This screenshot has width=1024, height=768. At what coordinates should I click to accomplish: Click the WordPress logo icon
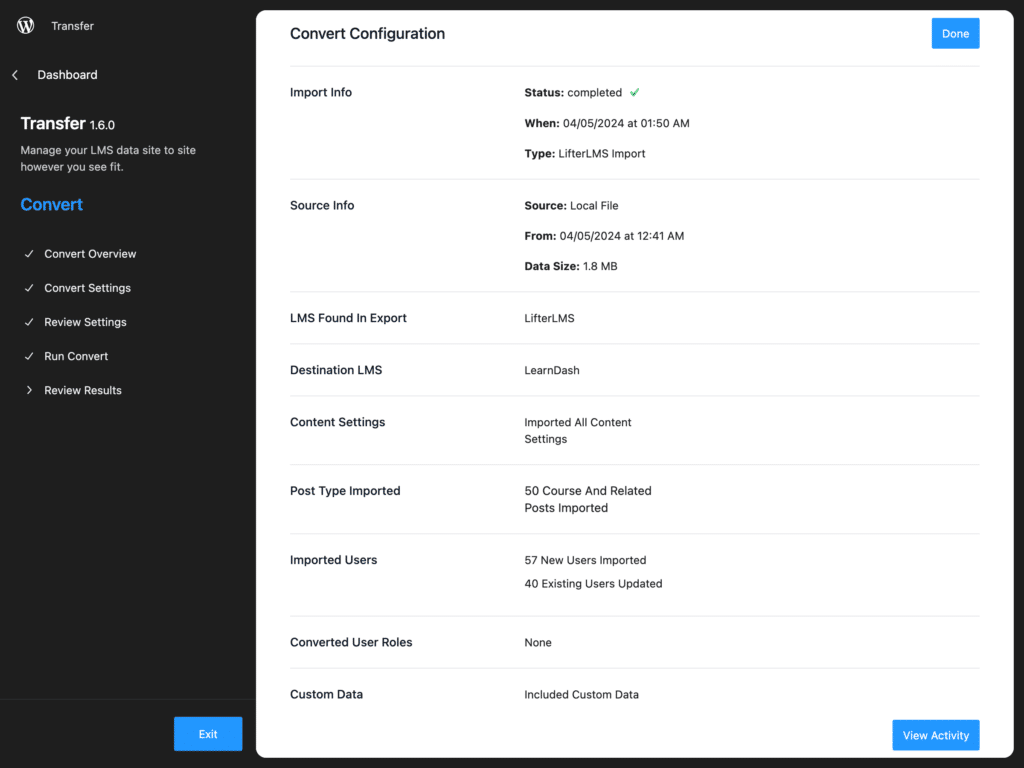pos(24,25)
